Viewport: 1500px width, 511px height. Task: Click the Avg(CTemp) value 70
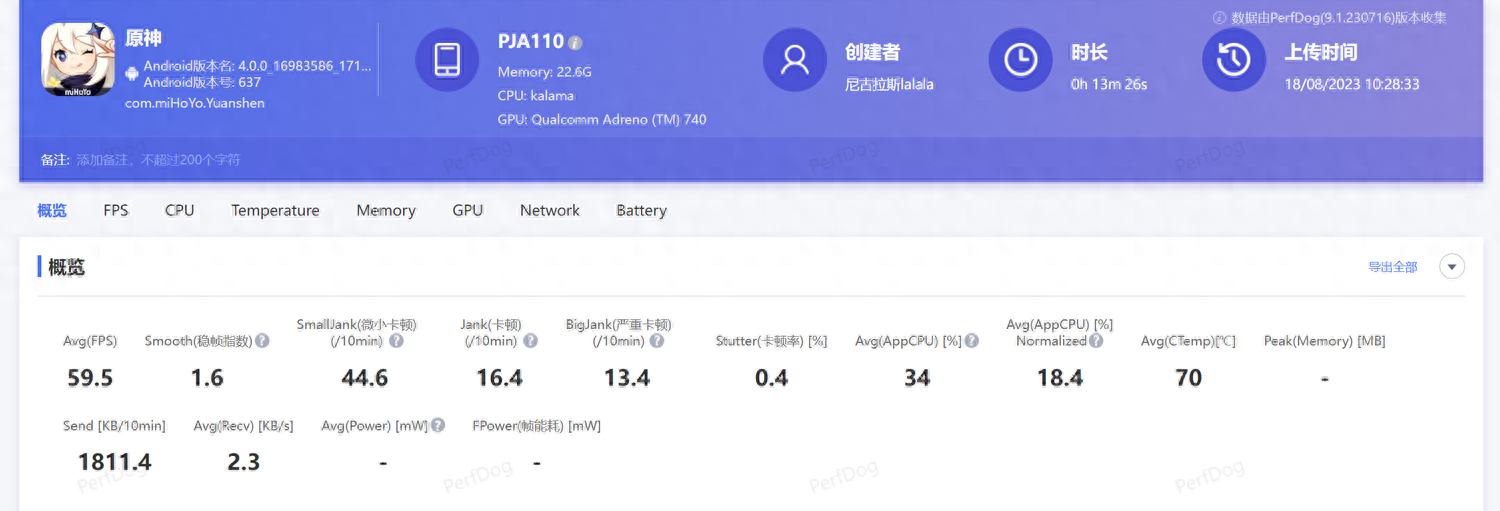(1188, 378)
